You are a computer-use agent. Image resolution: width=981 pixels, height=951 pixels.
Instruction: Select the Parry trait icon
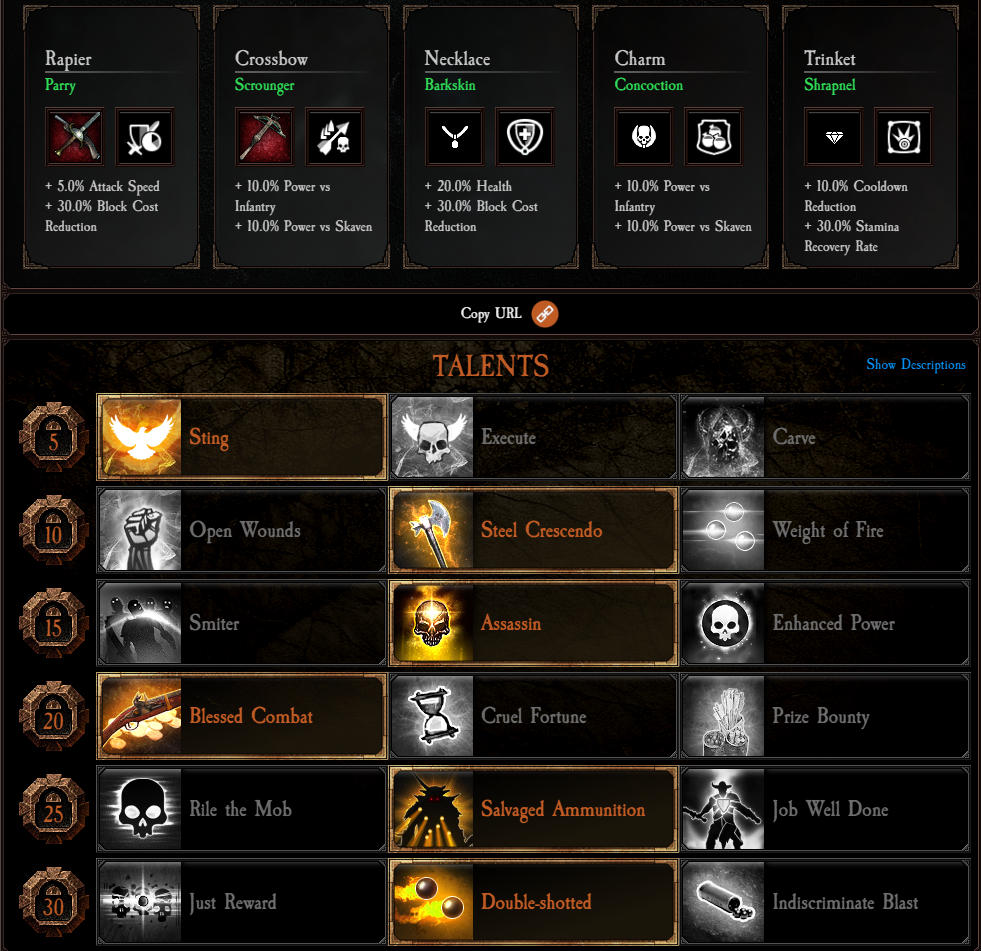click(145, 136)
